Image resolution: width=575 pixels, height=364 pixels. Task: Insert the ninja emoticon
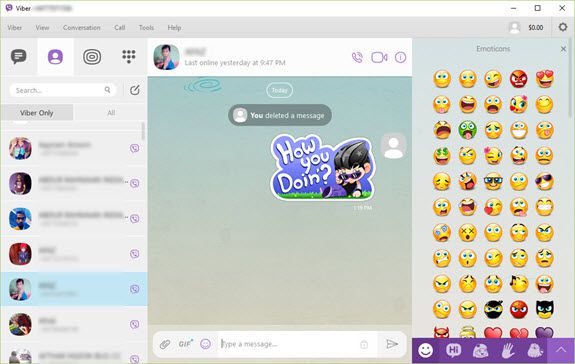point(493,309)
